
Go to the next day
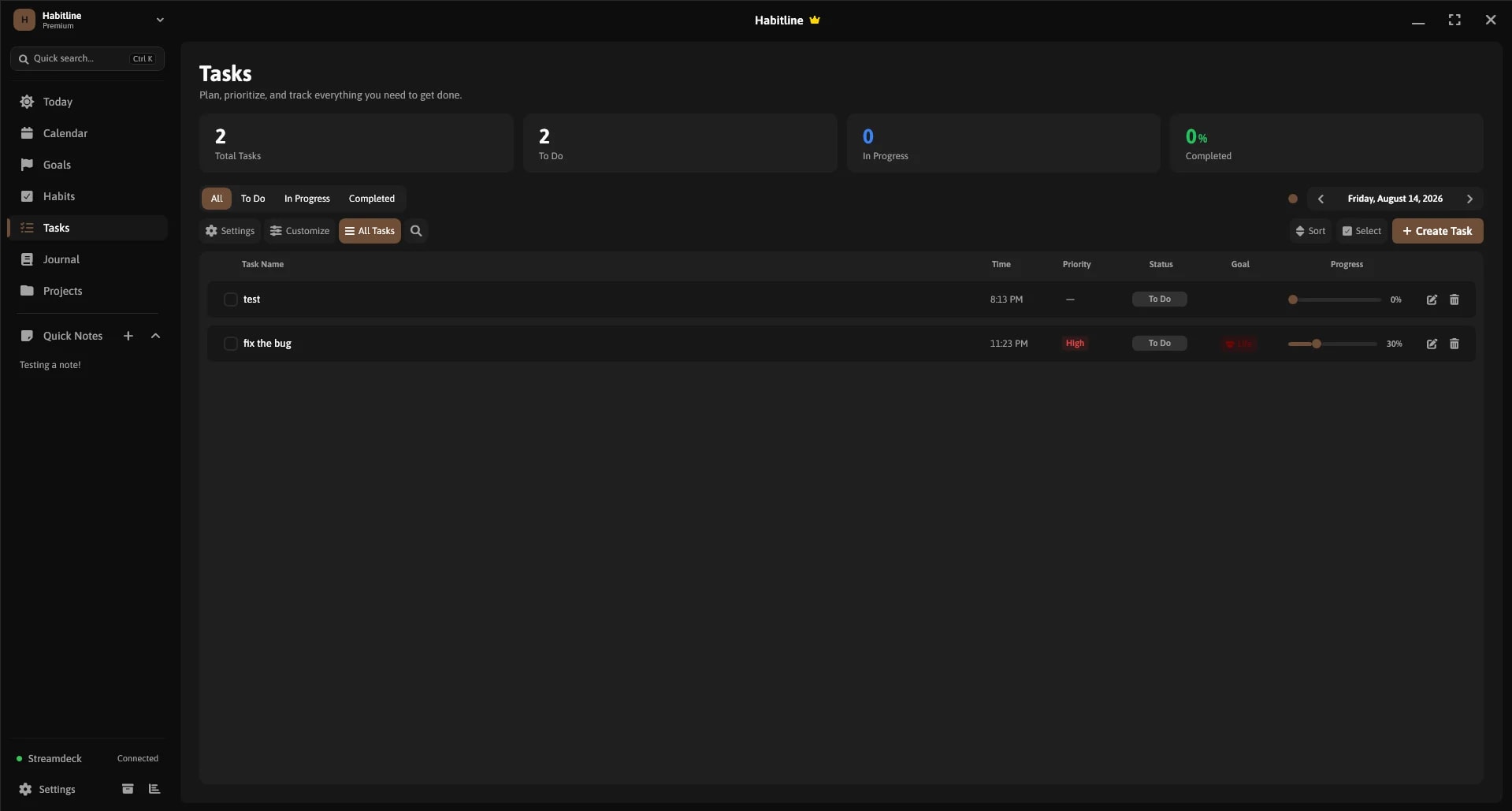(1469, 199)
